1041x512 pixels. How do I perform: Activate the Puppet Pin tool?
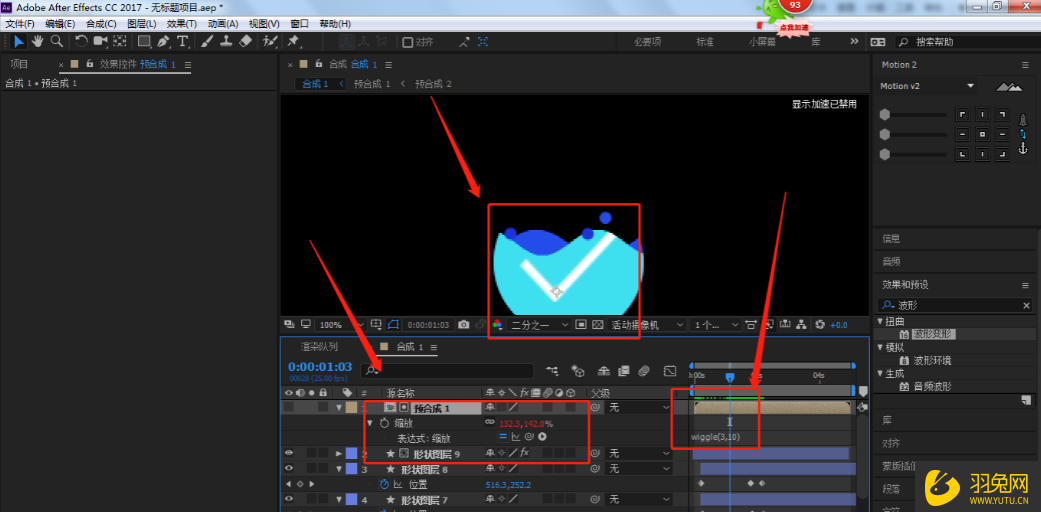click(293, 41)
